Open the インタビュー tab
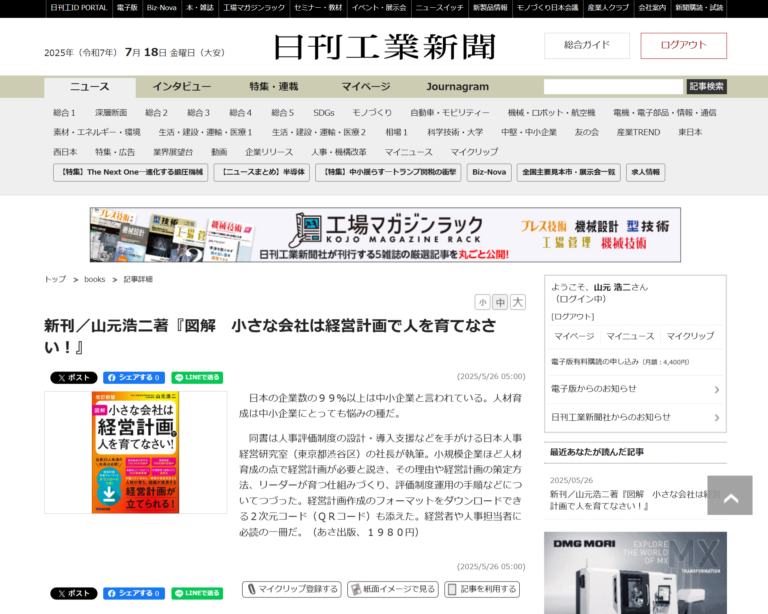This screenshot has width=768, height=614. click(181, 87)
